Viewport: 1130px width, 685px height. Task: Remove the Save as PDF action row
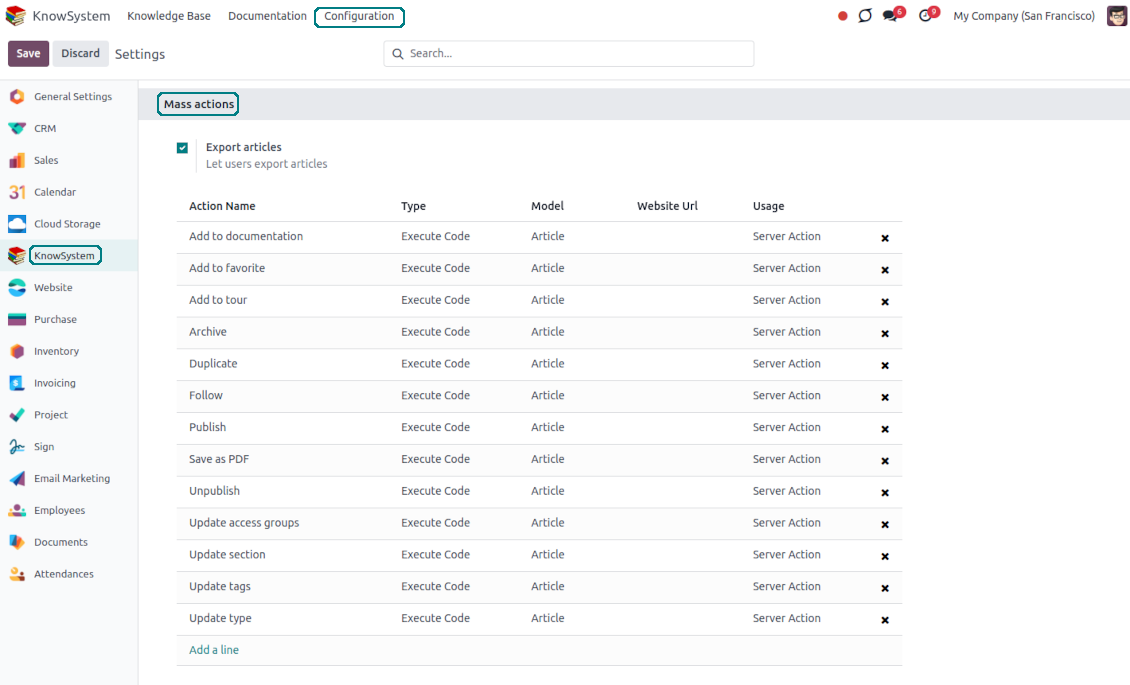pos(884,461)
